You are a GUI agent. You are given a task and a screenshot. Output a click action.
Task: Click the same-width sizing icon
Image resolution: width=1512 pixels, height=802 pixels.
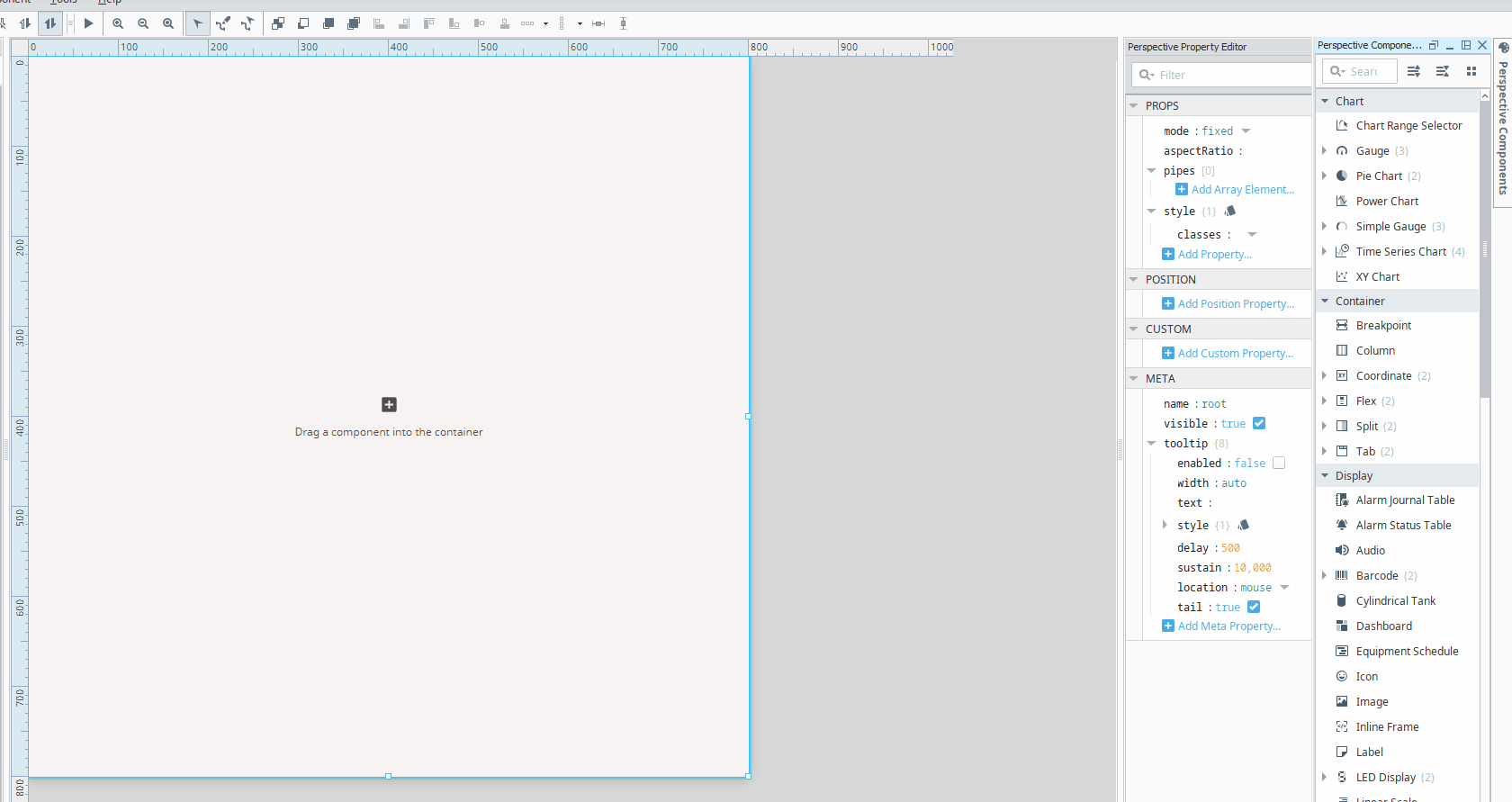click(598, 23)
